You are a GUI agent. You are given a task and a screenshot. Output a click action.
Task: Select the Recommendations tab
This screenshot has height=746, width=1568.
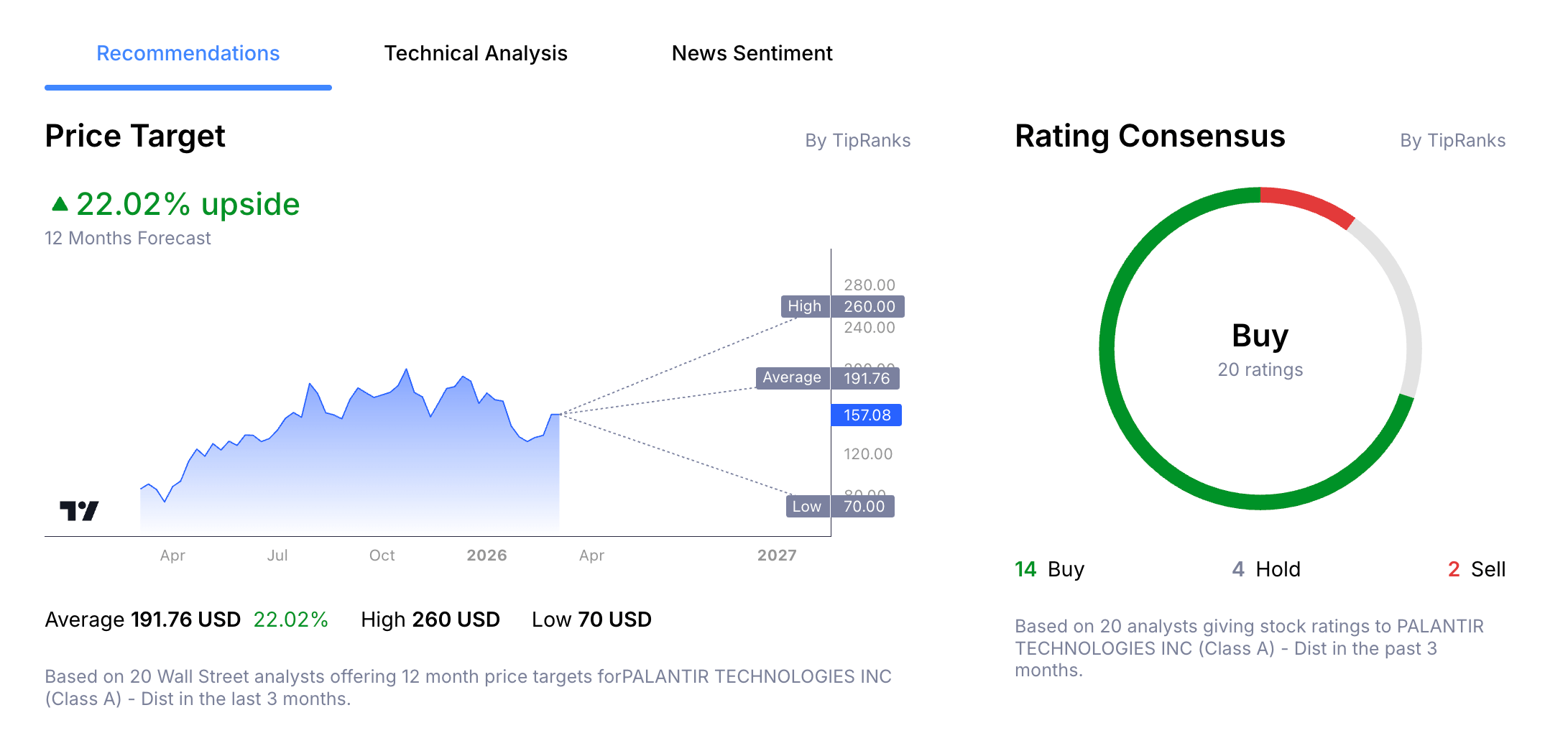(x=188, y=52)
